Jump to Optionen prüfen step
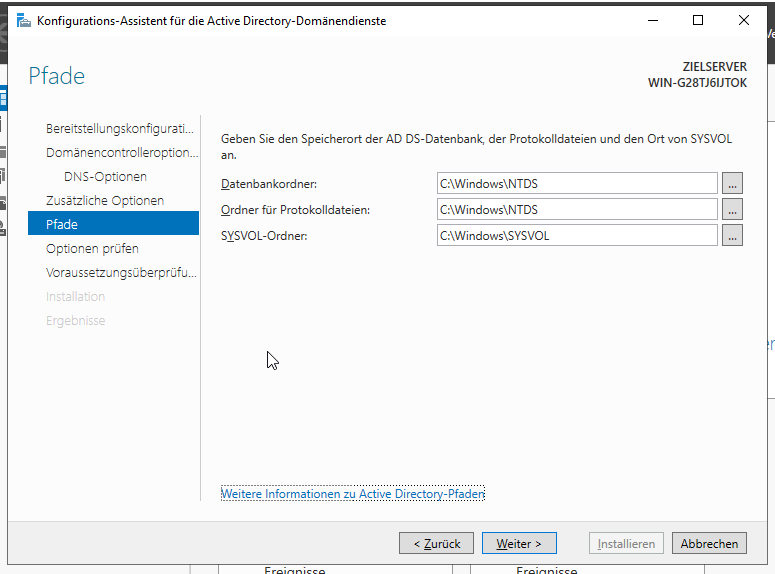Screen dimensions: 775x574 [x=92, y=249]
